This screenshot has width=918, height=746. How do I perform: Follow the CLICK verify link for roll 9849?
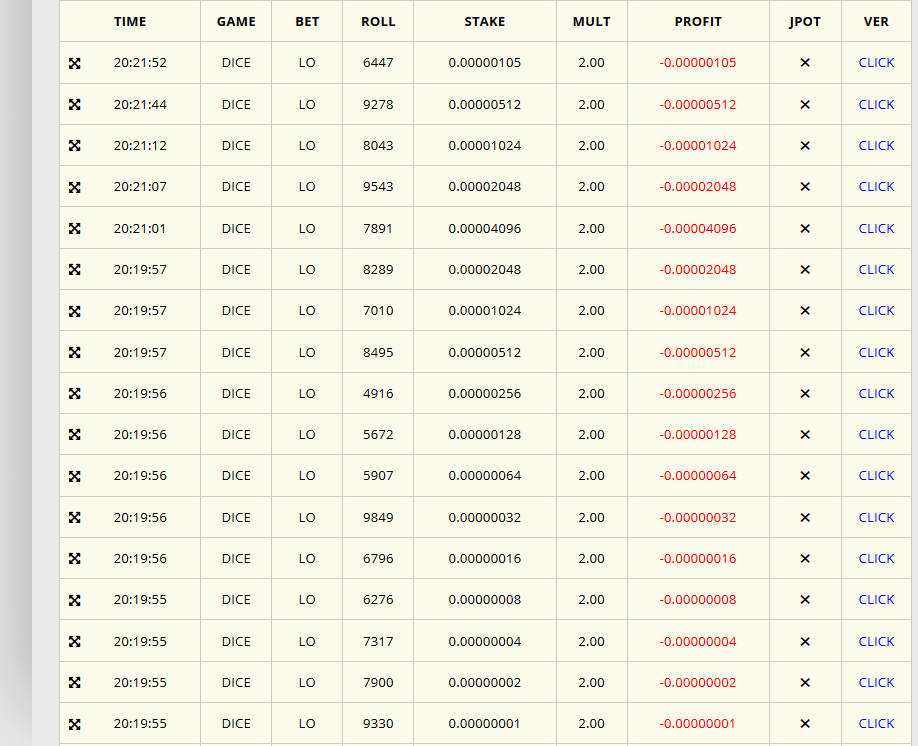pyautogui.click(x=876, y=518)
